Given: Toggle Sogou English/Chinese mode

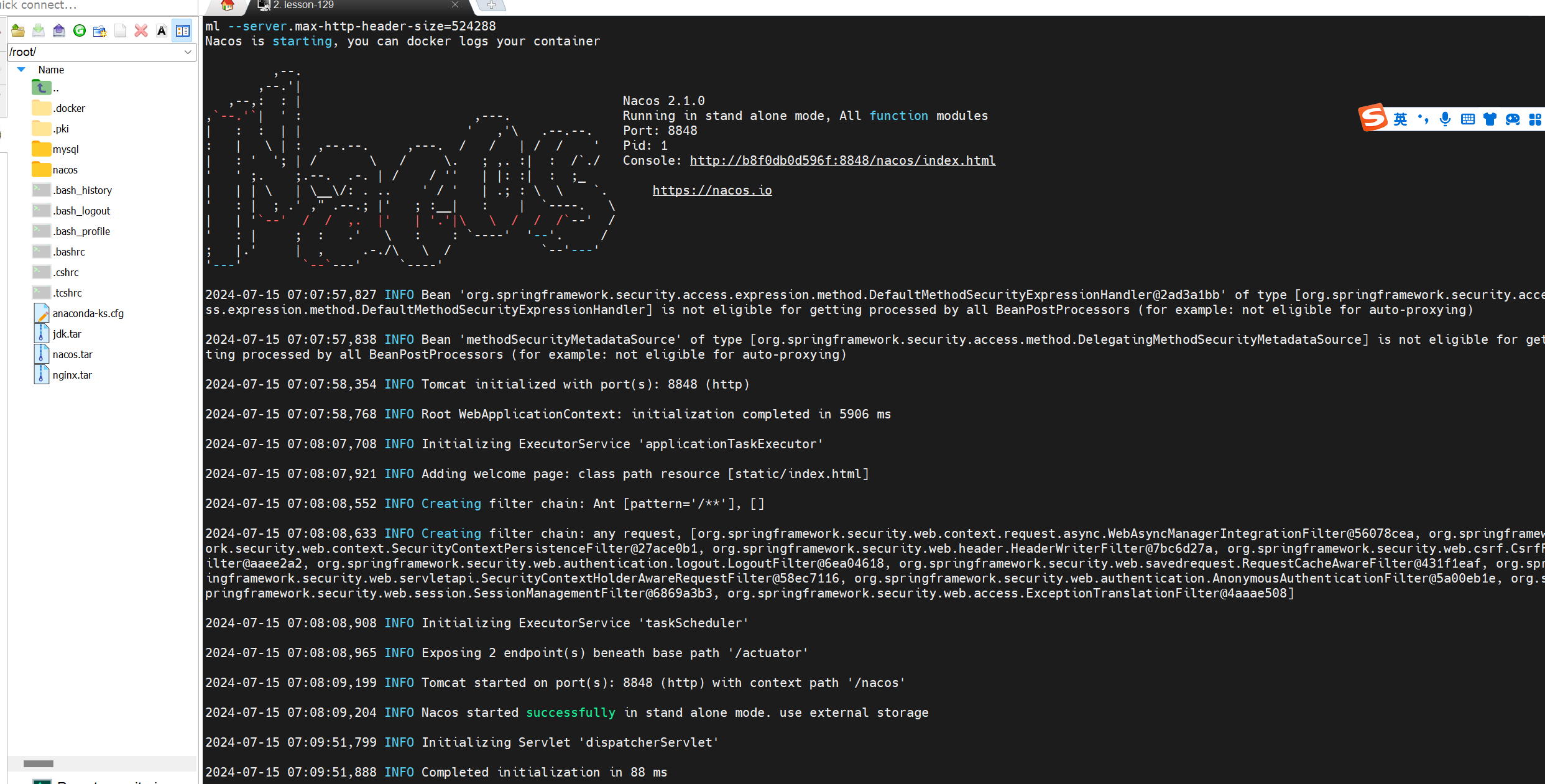Looking at the screenshot, I should pyautogui.click(x=1400, y=119).
